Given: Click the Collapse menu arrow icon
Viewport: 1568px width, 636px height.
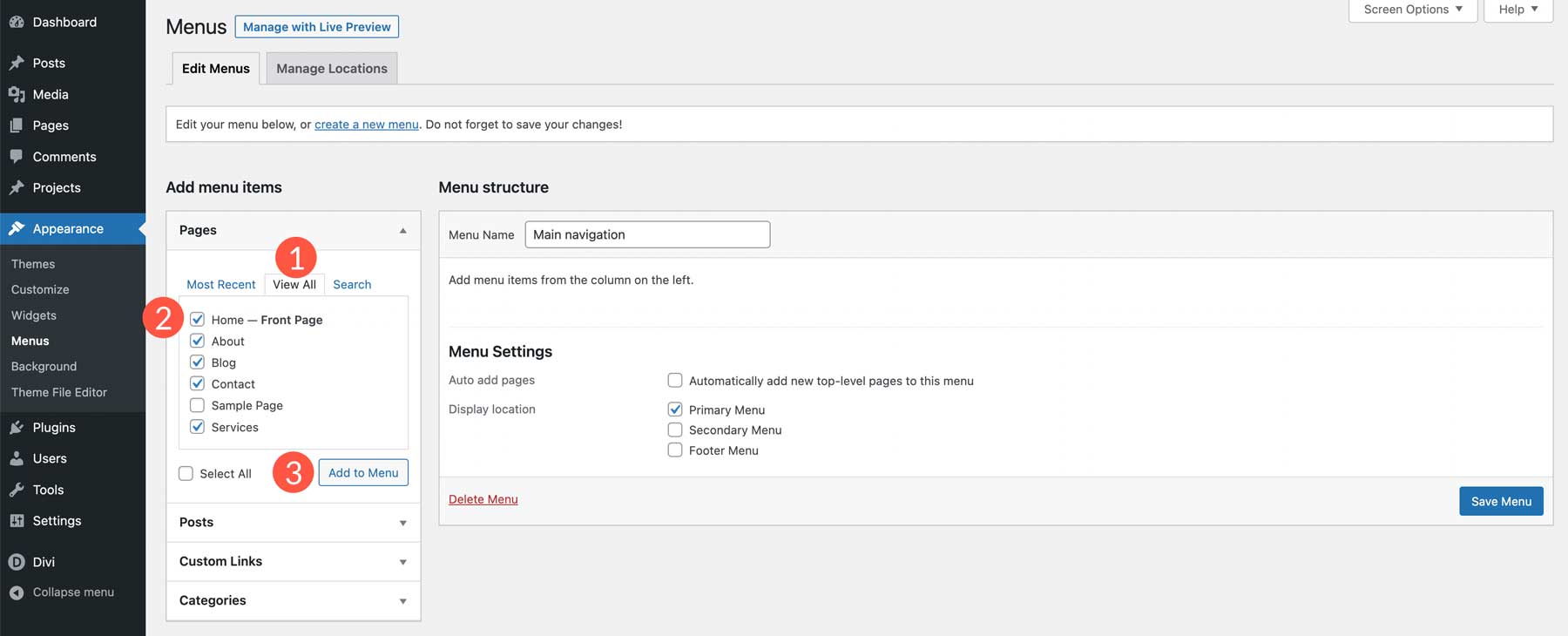Looking at the screenshot, I should click(17, 592).
